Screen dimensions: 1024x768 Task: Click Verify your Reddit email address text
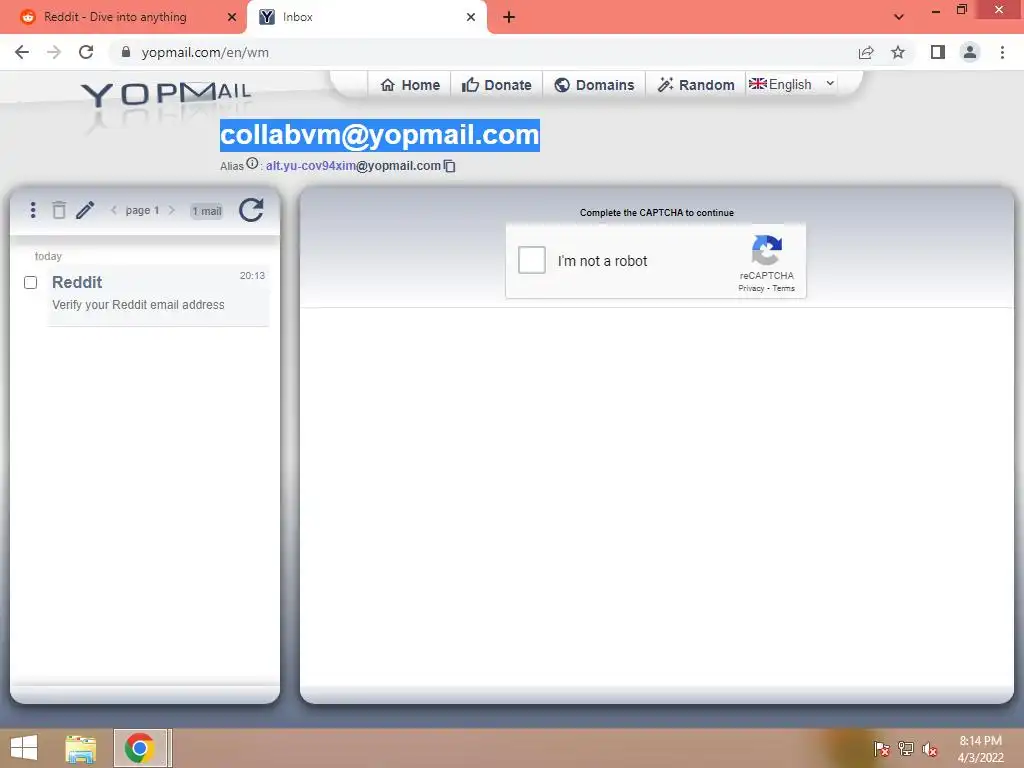coord(138,305)
